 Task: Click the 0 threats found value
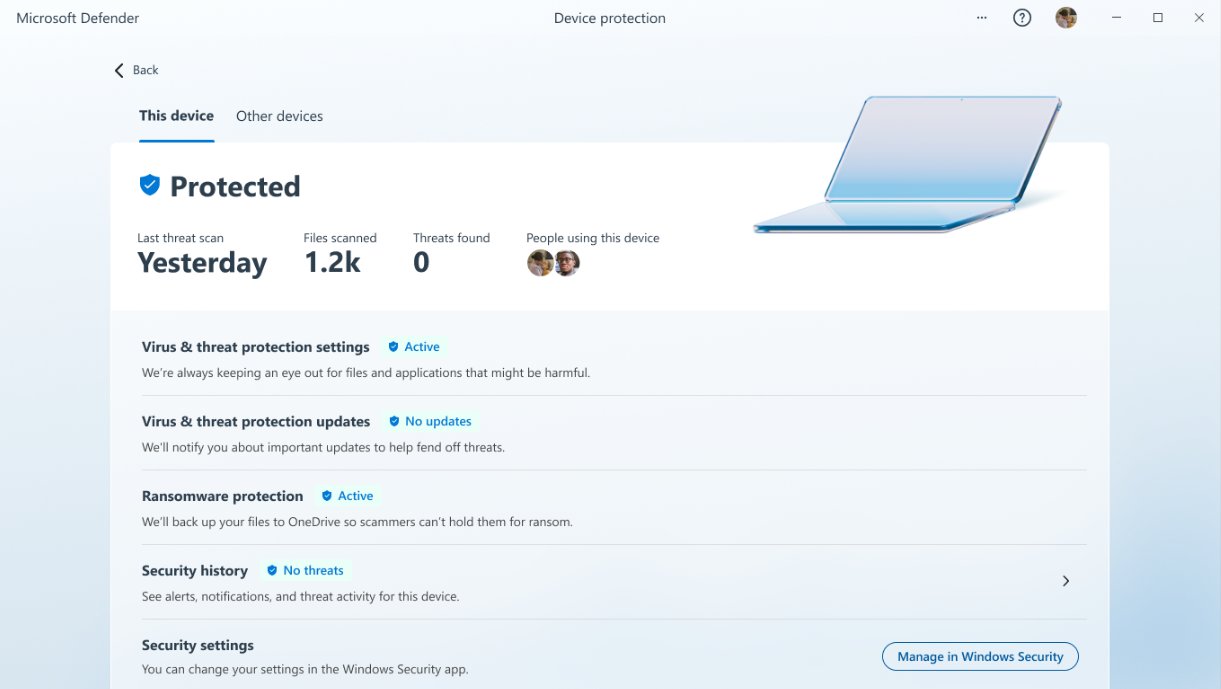[421, 263]
